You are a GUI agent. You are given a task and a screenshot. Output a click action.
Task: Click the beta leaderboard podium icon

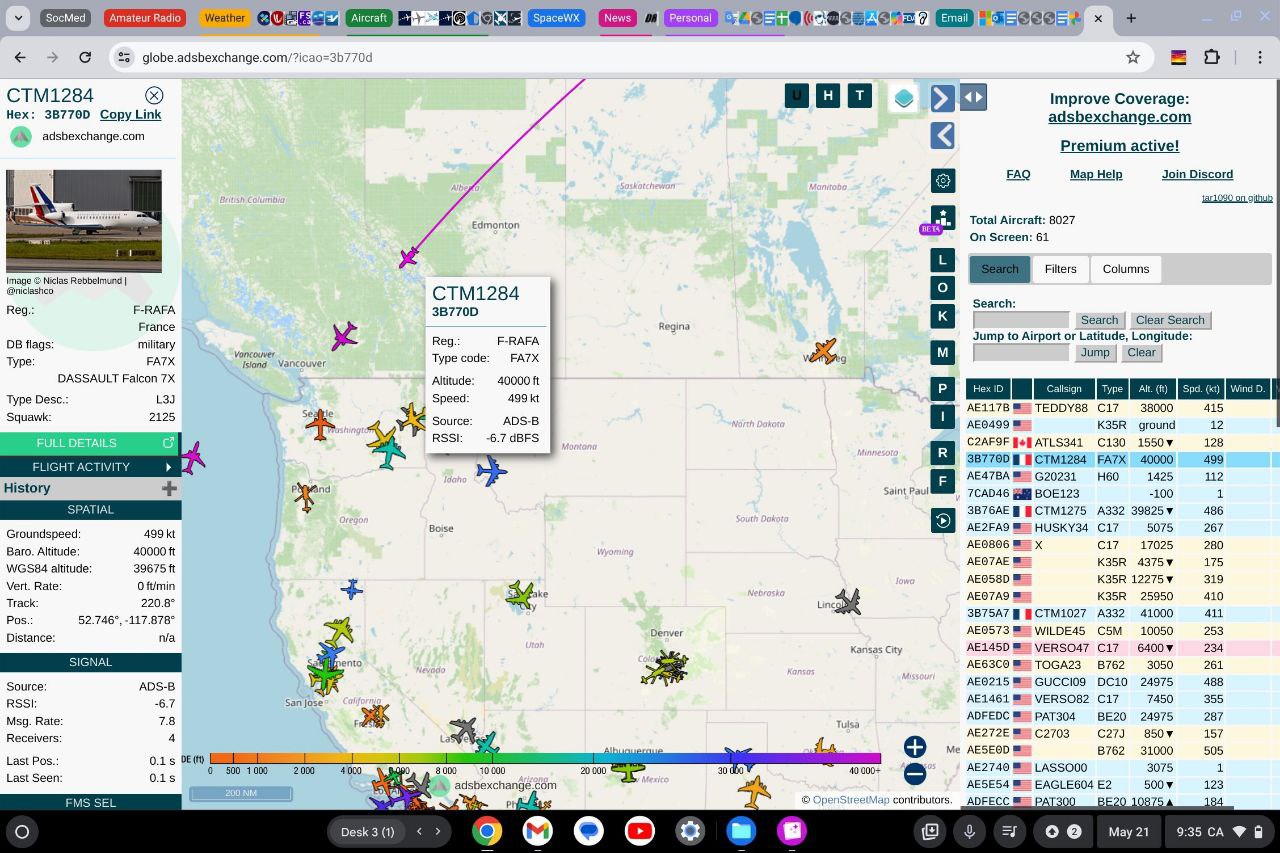(942, 217)
